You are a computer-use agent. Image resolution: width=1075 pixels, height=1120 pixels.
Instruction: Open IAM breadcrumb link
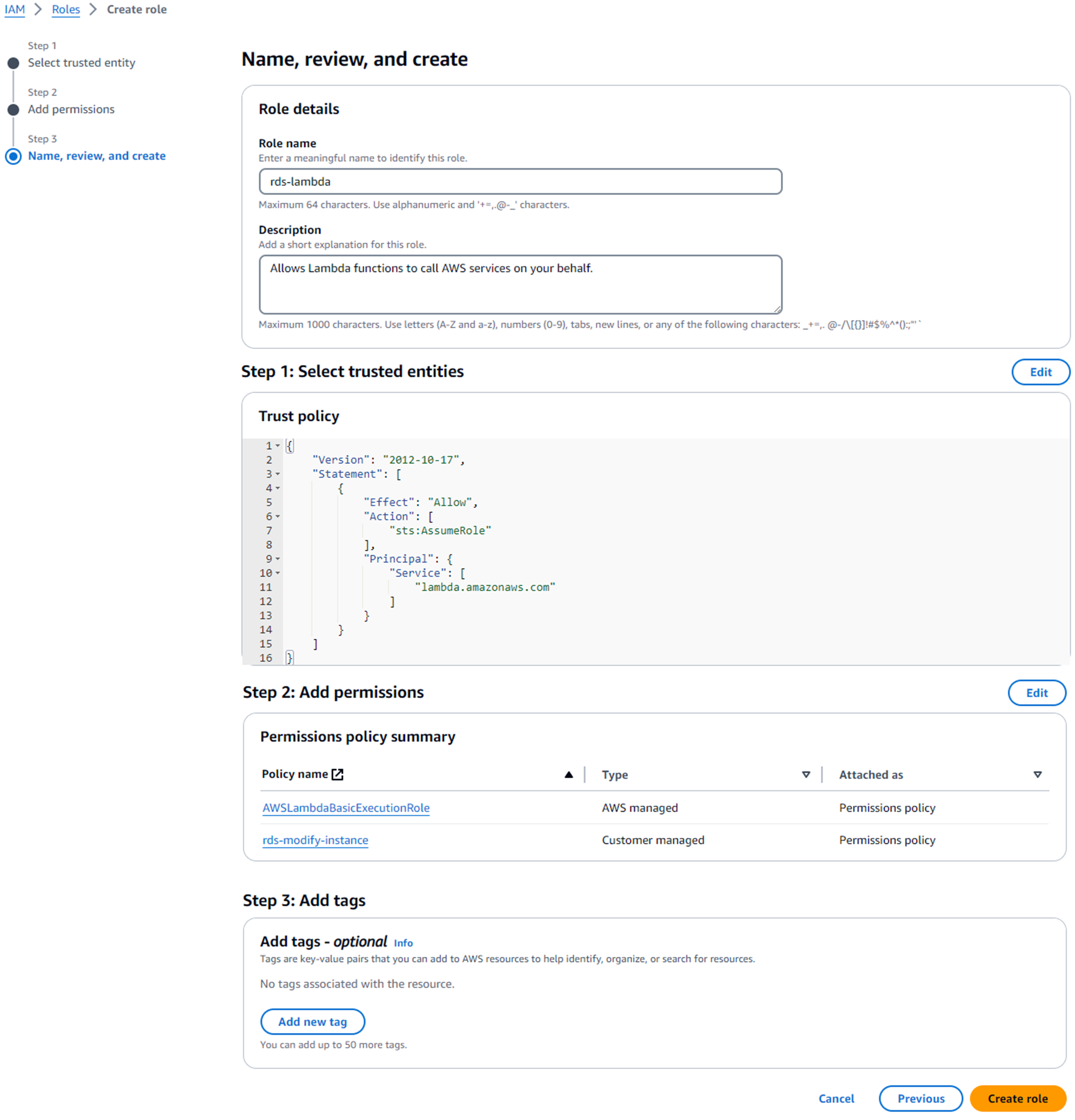pos(14,9)
